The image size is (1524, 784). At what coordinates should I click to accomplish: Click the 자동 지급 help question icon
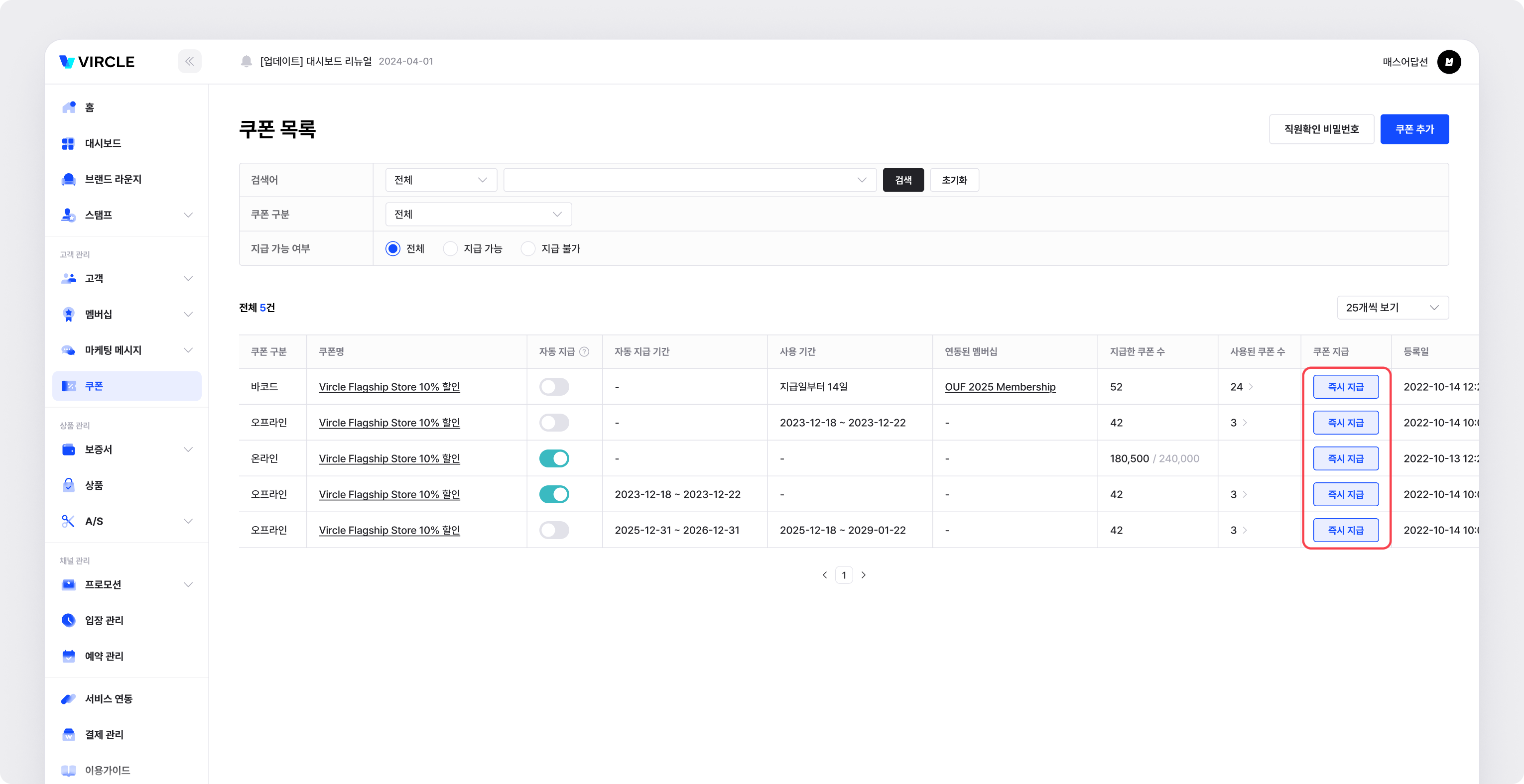click(584, 352)
